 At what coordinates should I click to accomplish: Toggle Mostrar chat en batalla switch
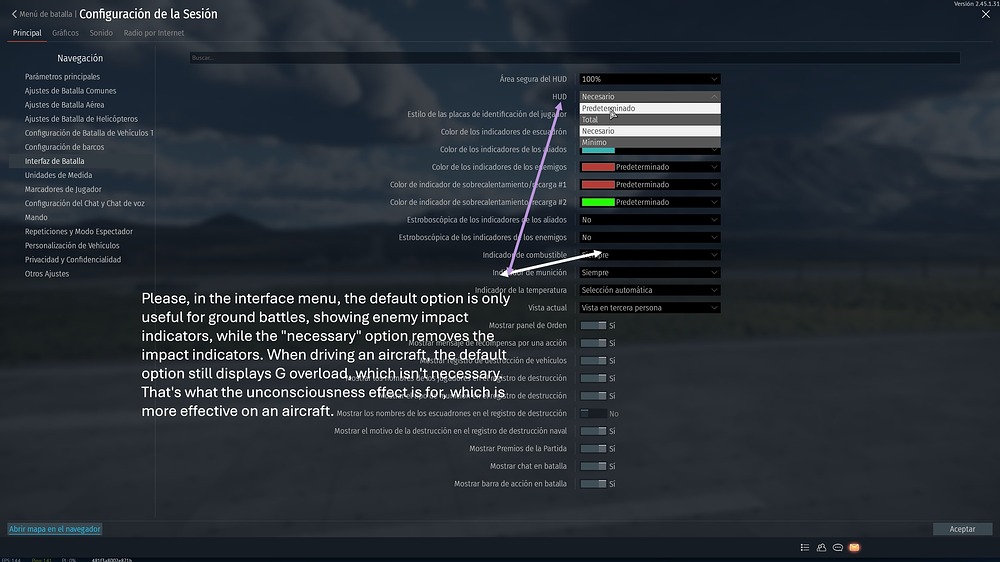(x=593, y=466)
